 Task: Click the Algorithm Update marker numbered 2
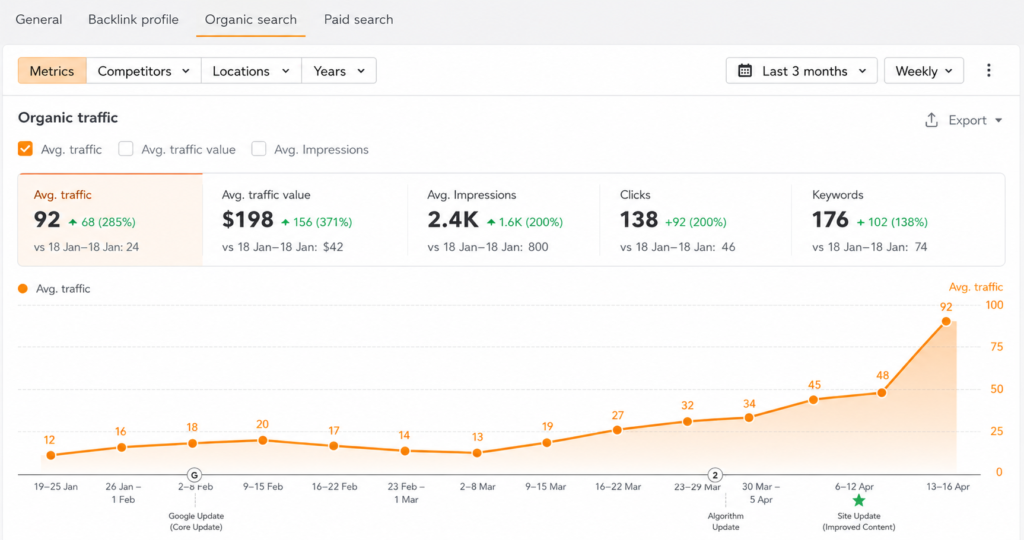tap(715, 475)
